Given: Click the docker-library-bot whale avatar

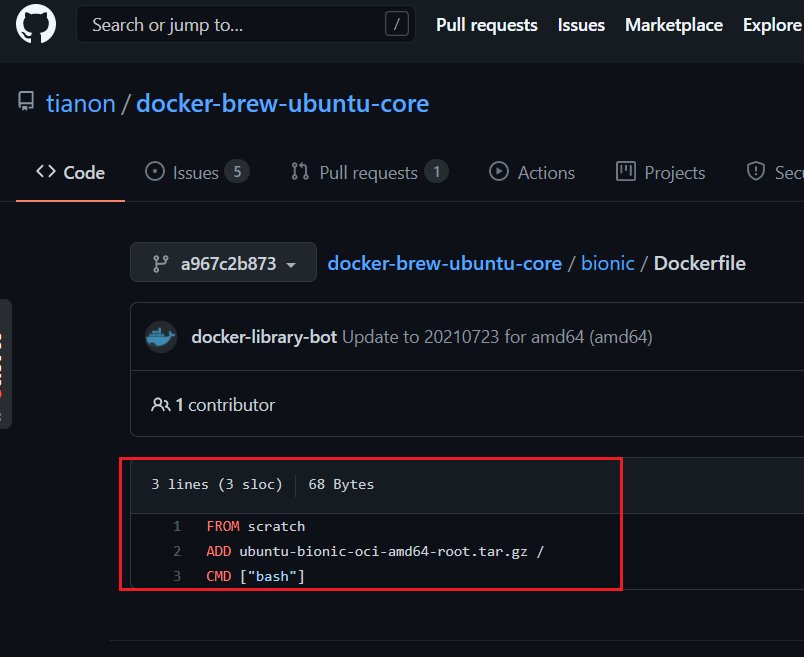Looking at the screenshot, I should pos(161,337).
